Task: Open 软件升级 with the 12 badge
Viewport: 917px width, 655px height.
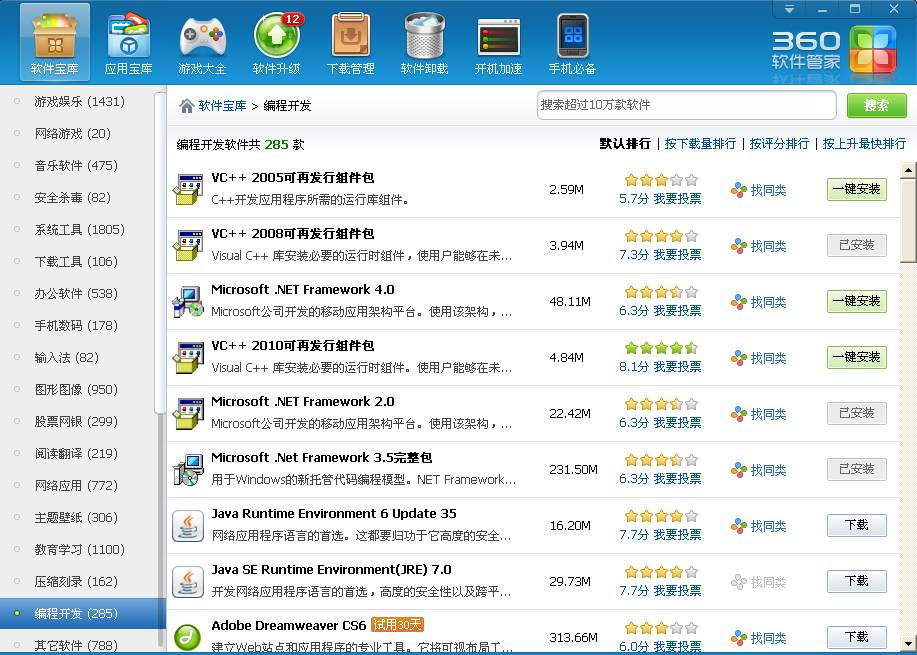Action: [x=276, y=43]
